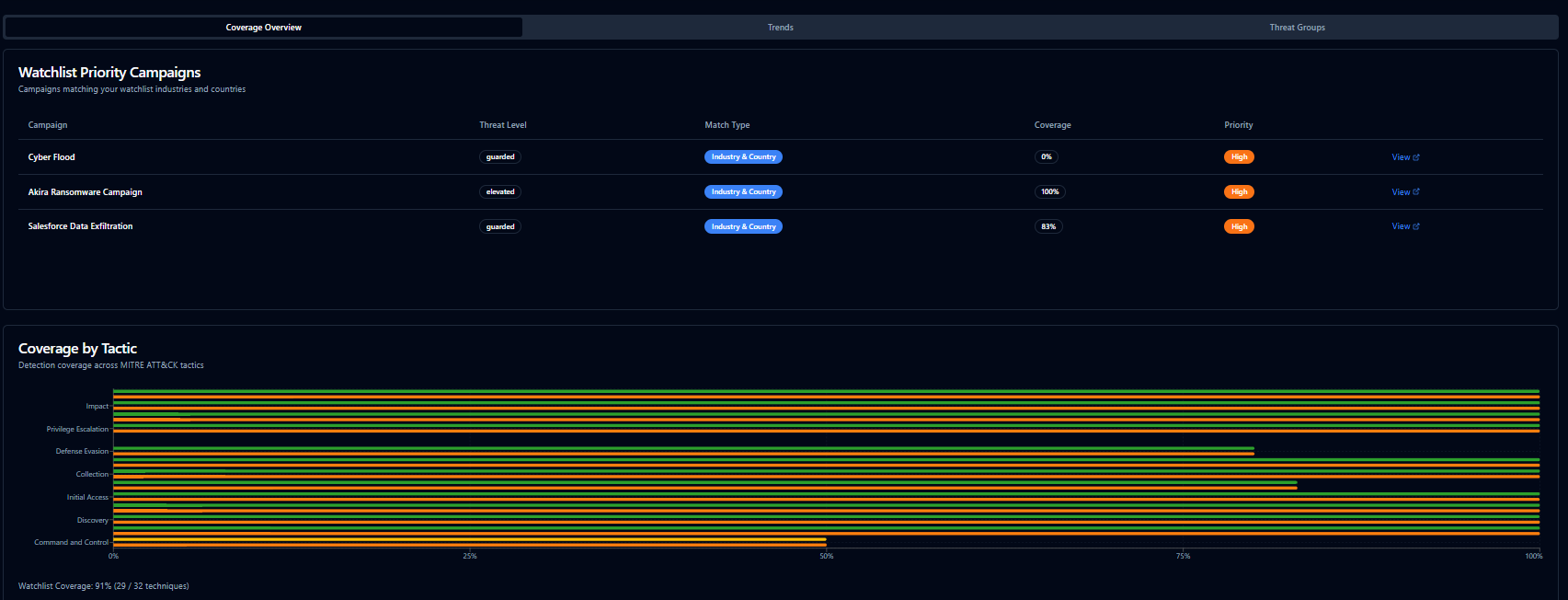Click the elevated threat level badge

coord(500,192)
